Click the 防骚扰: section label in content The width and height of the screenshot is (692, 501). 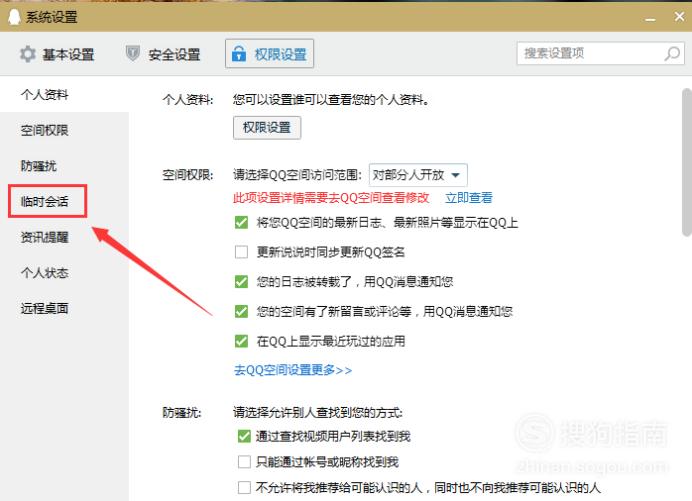pyautogui.click(x=182, y=413)
